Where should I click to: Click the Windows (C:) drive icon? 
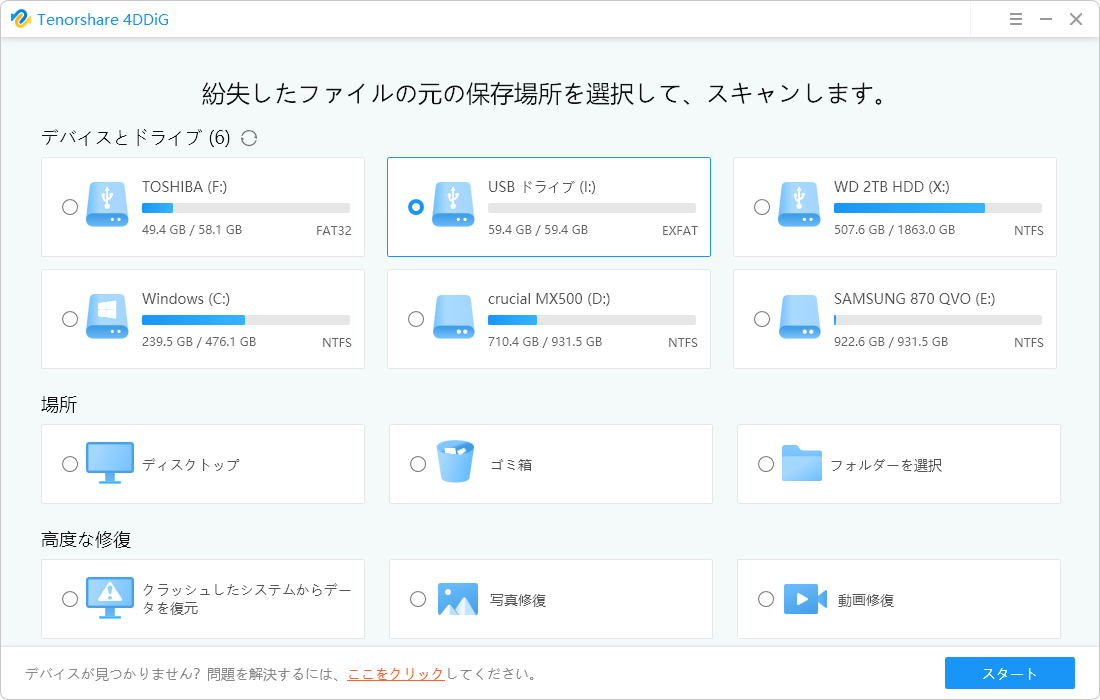107,316
